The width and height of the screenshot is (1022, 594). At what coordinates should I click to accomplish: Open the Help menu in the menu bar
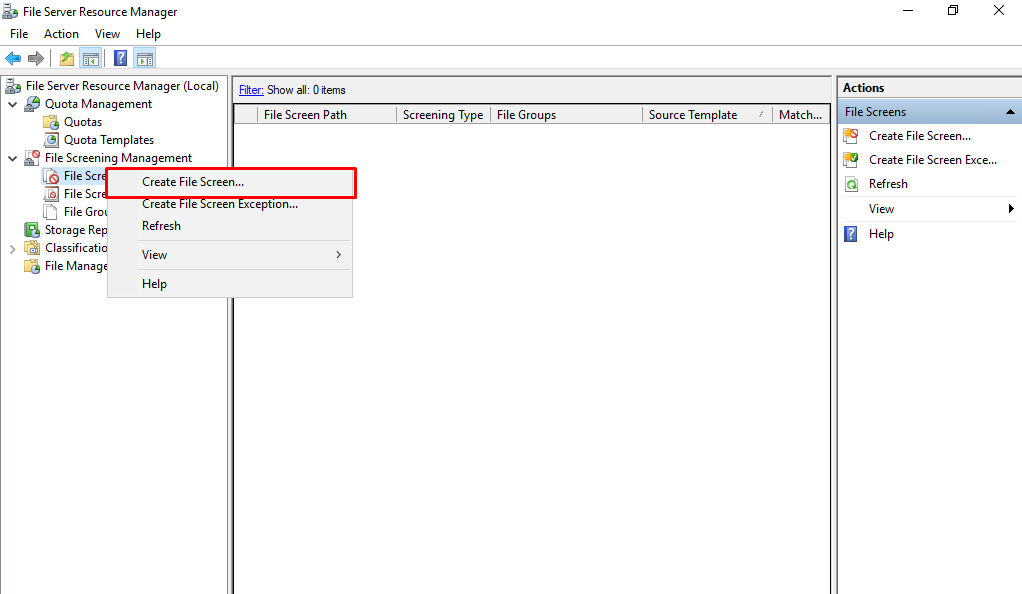[x=149, y=34]
